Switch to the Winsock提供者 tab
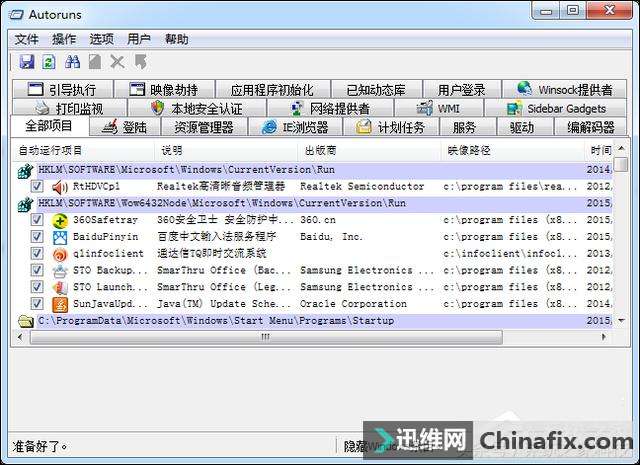 [564, 89]
